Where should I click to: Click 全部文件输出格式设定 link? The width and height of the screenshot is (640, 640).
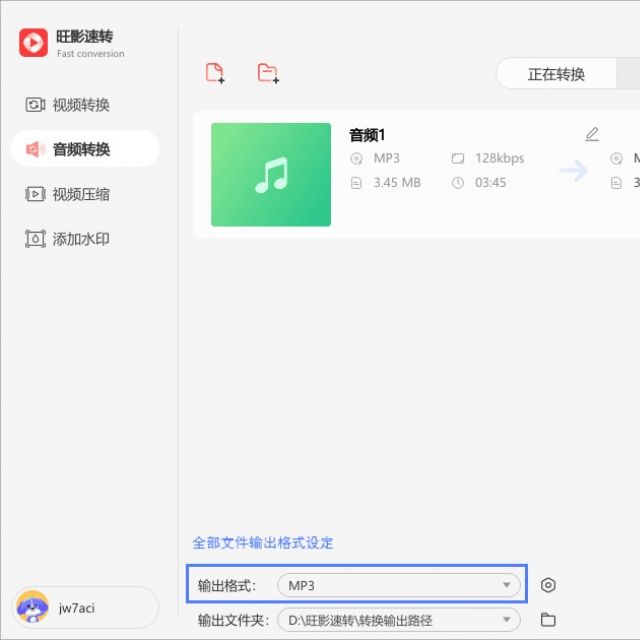click(x=263, y=543)
